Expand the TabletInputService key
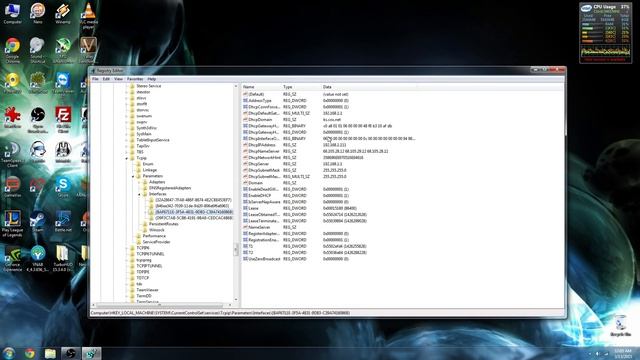The image size is (640, 360). click(x=127, y=140)
